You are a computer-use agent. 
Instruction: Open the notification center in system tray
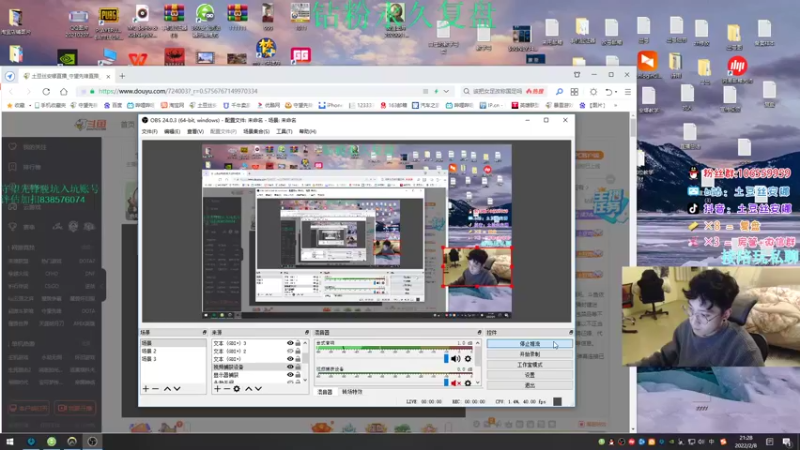click(787, 442)
